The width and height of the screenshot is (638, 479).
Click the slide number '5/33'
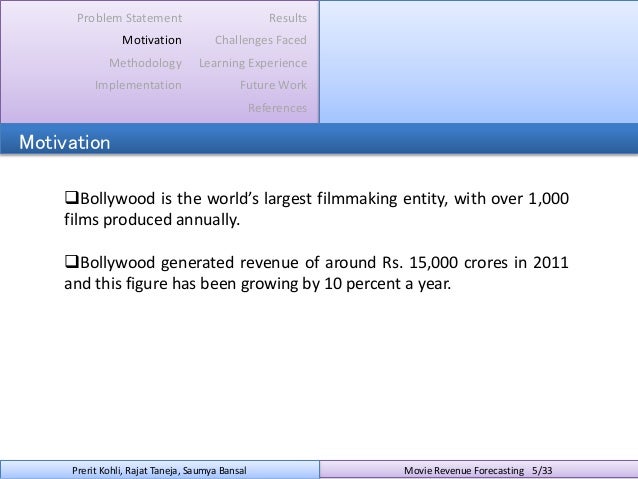point(542,471)
